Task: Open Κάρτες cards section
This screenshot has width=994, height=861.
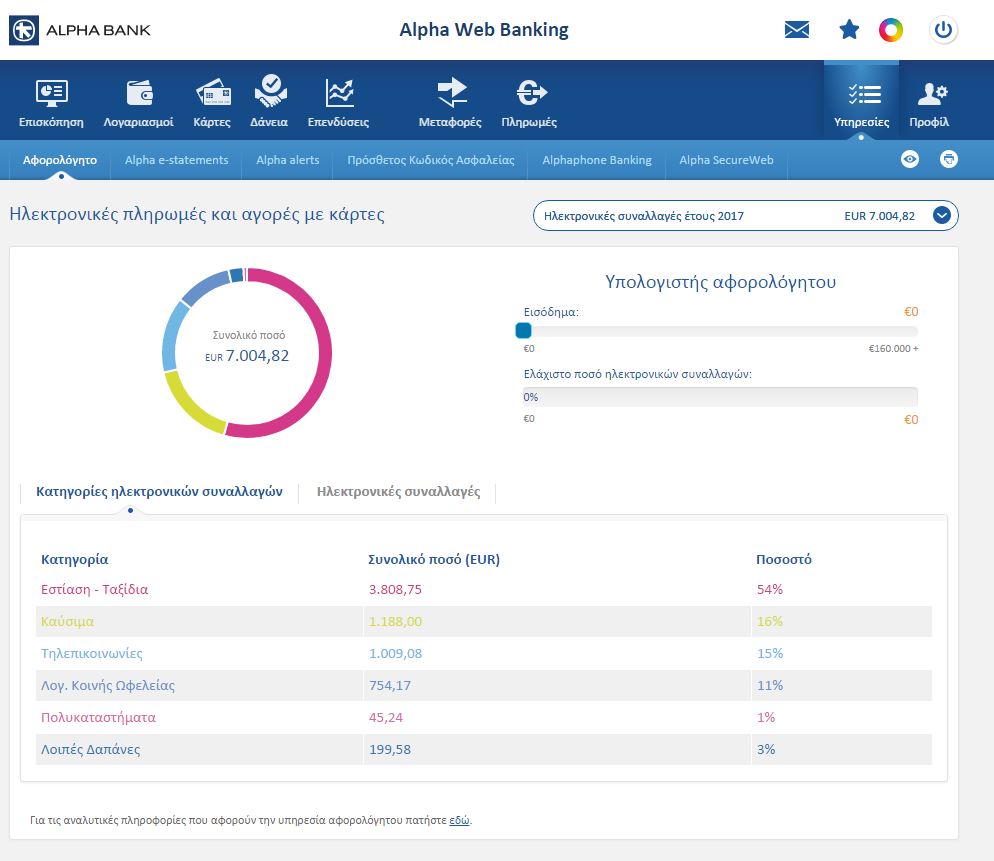Action: tap(212, 103)
